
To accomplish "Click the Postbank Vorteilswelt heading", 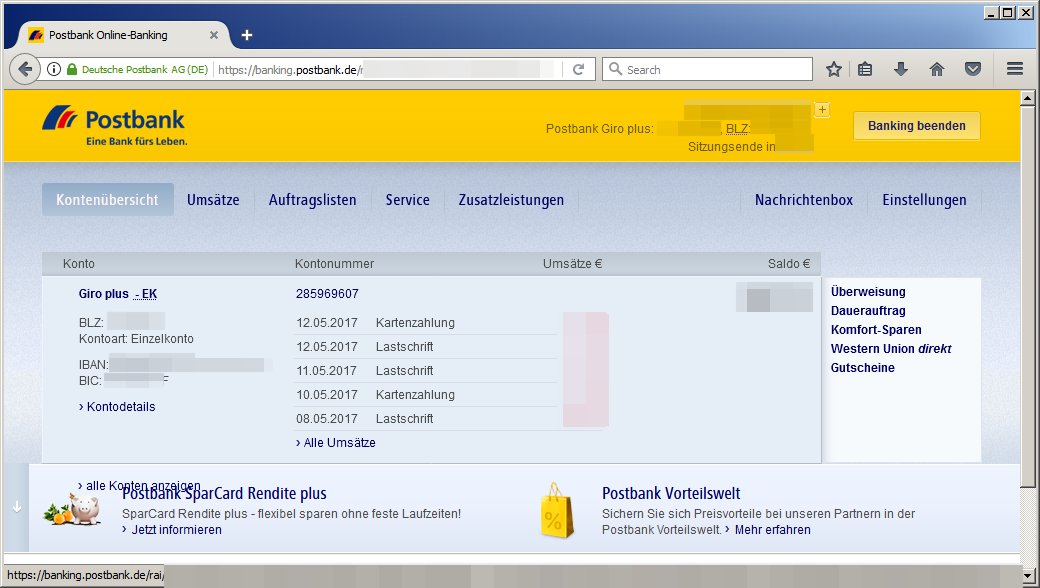I will pyautogui.click(x=671, y=493).
